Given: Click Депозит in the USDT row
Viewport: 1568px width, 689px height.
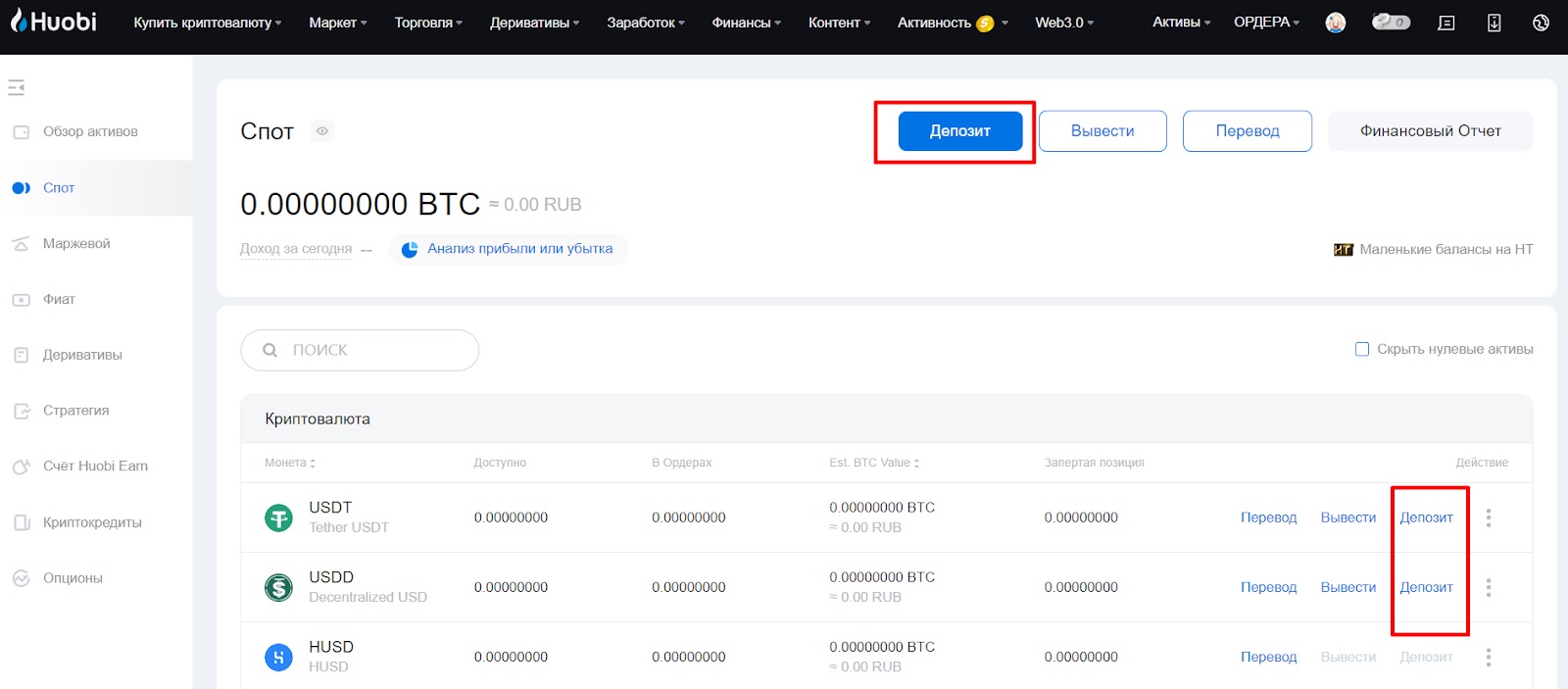Looking at the screenshot, I should [1427, 517].
